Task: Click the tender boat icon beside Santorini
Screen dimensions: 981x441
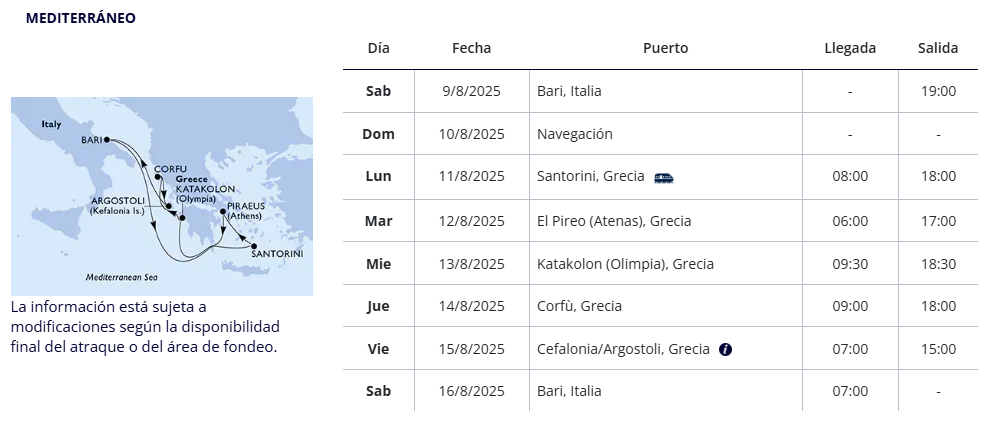Action: (664, 178)
